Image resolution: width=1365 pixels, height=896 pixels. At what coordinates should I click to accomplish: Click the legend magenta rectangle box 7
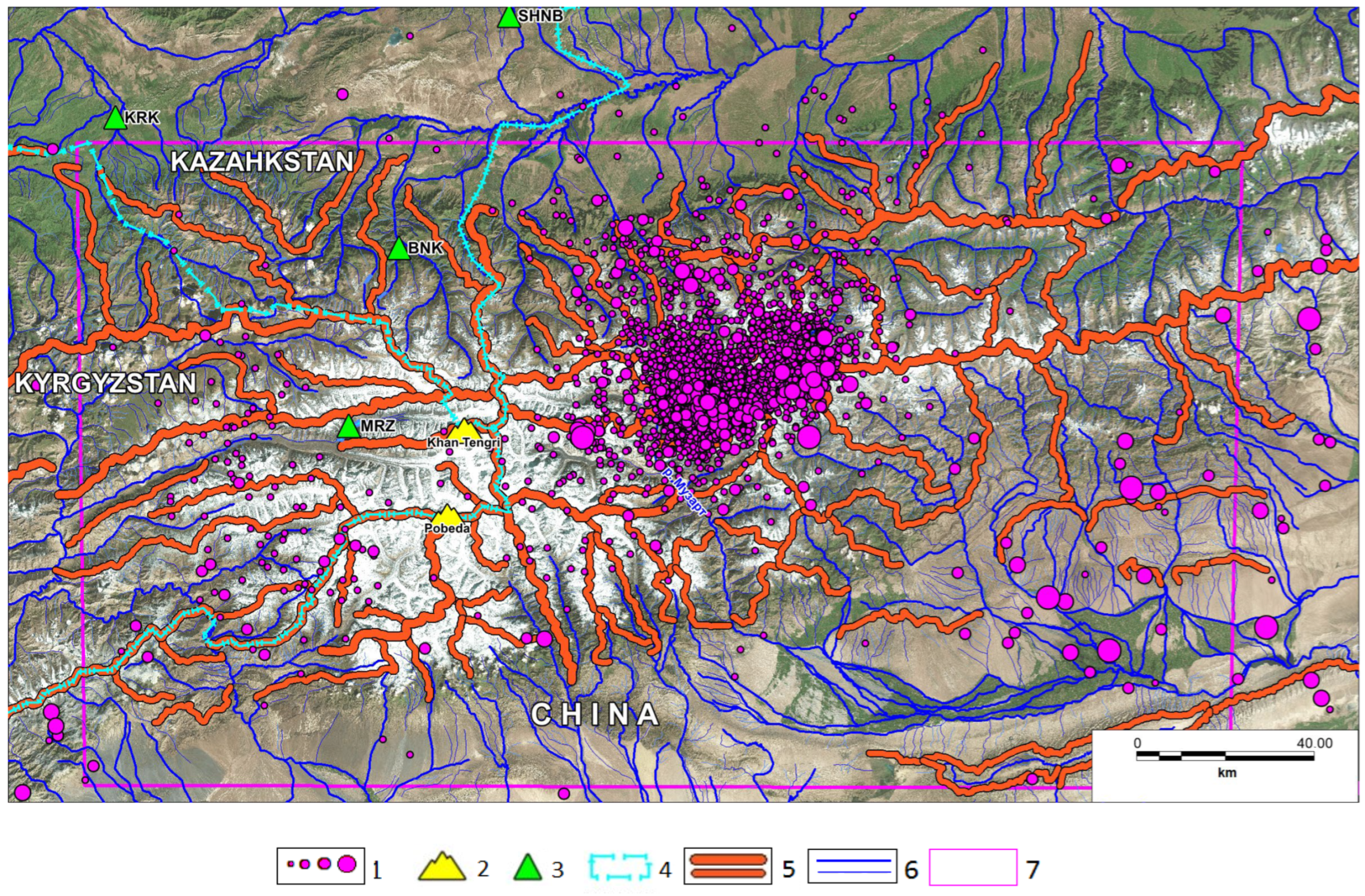pos(973,867)
